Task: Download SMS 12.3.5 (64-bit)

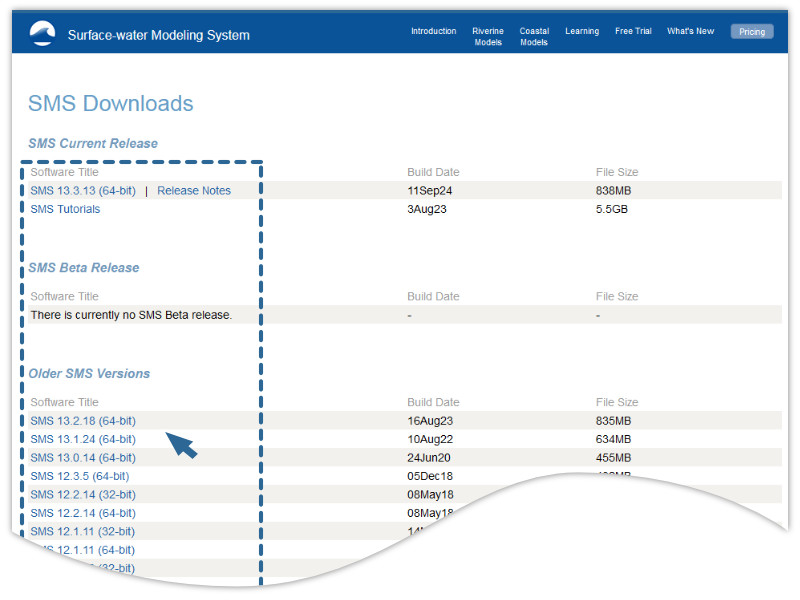Action: click(x=80, y=476)
